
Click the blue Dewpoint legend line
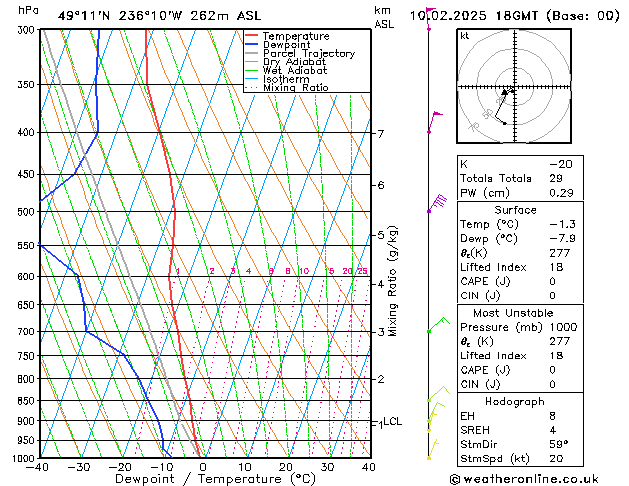point(251,45)
